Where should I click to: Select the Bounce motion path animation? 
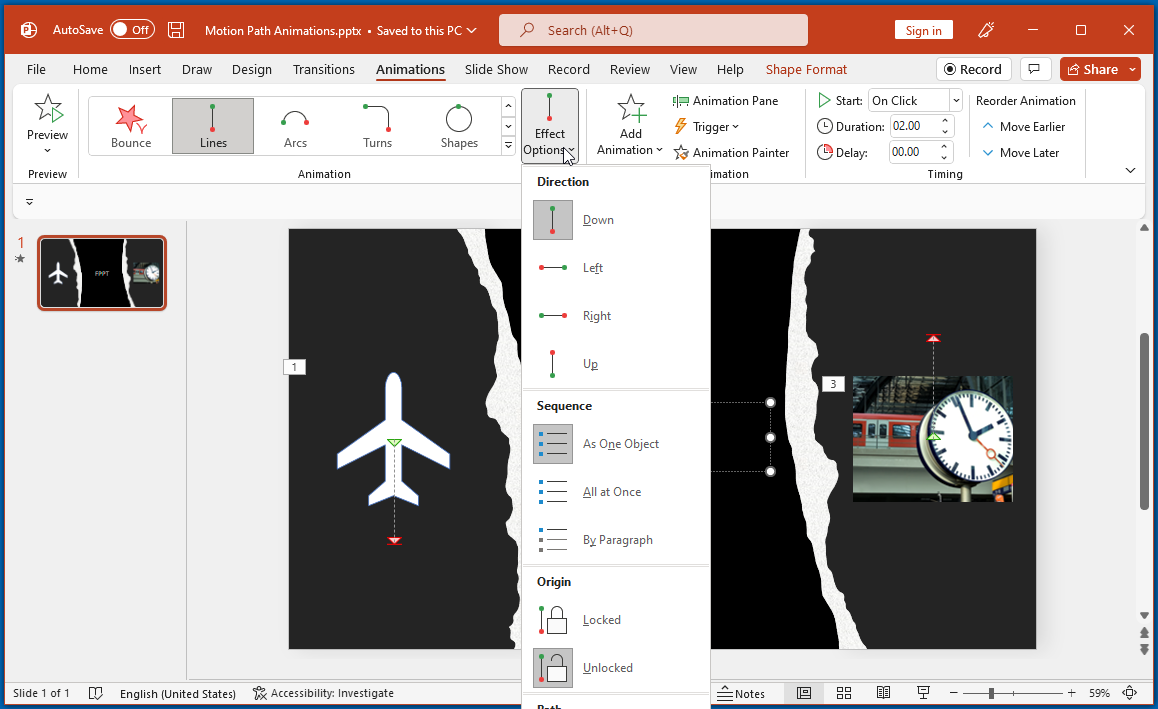coord(131,126)
